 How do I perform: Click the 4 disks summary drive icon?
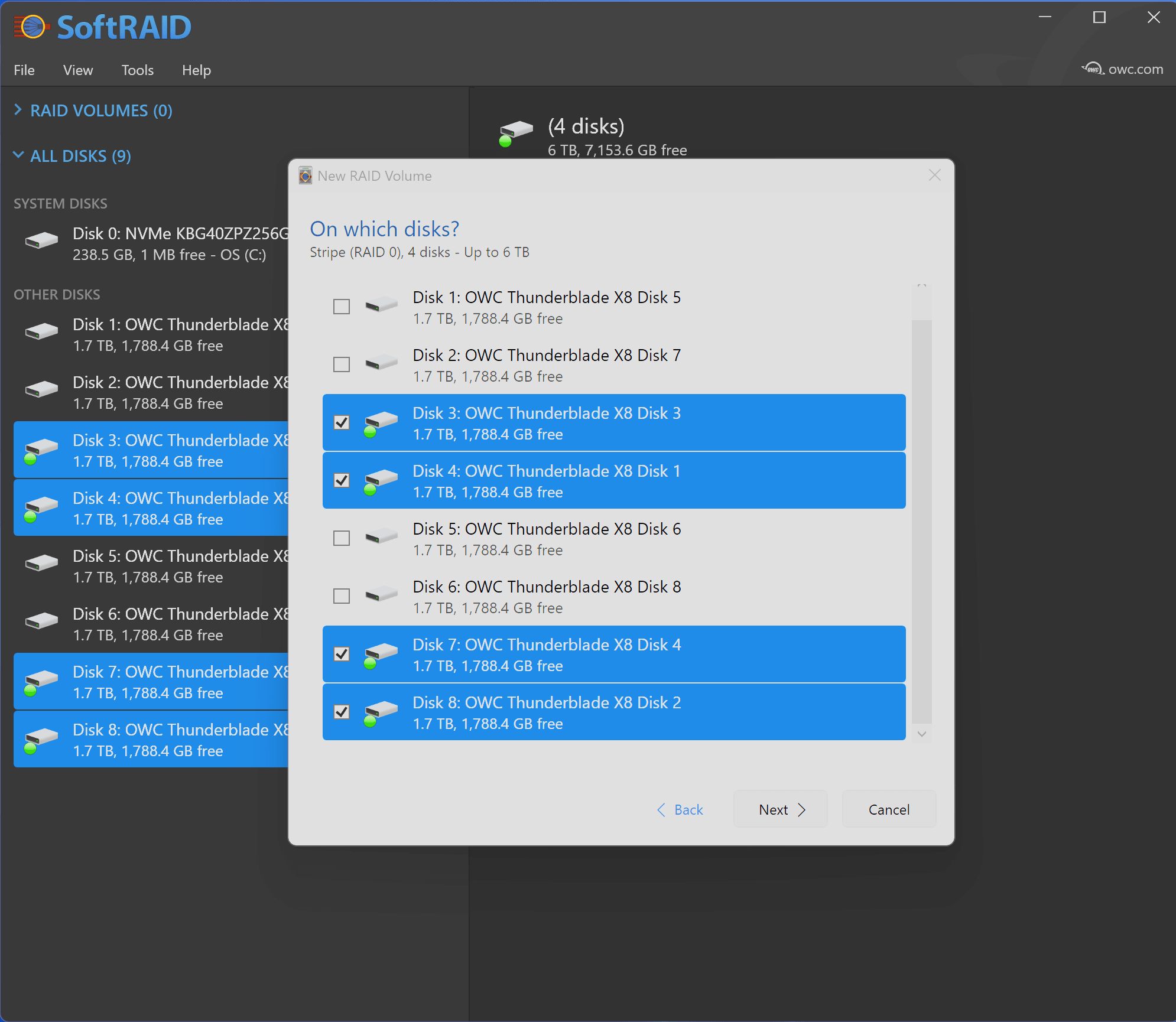pos(515,132)
